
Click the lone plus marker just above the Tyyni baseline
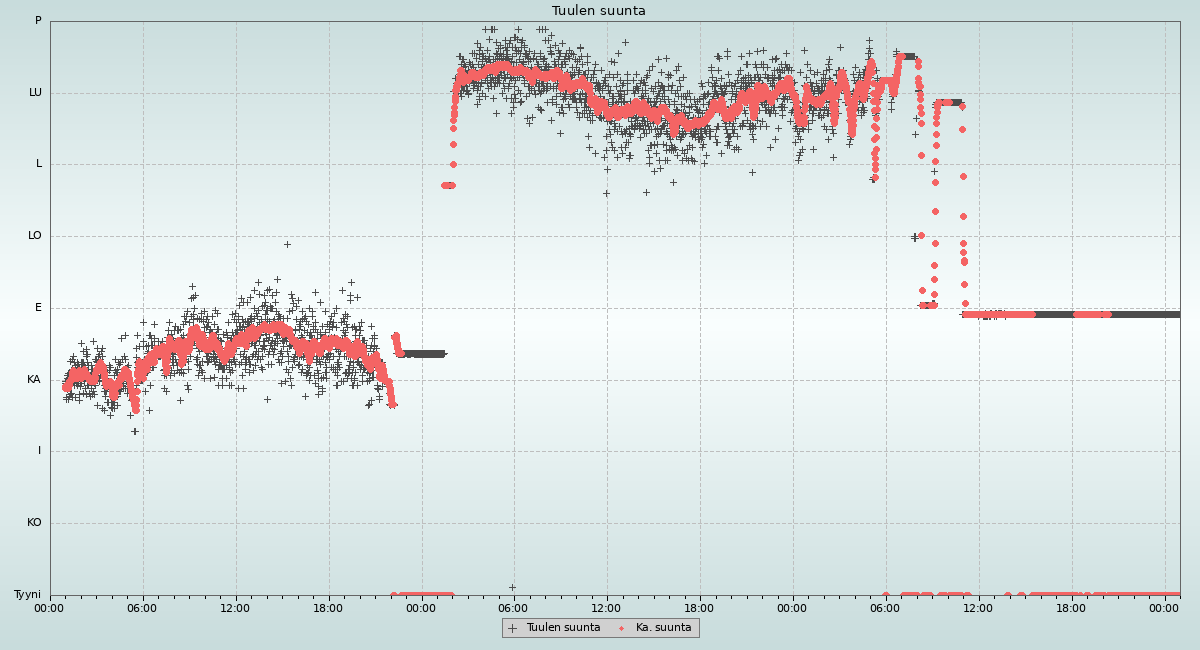point(512,587)
